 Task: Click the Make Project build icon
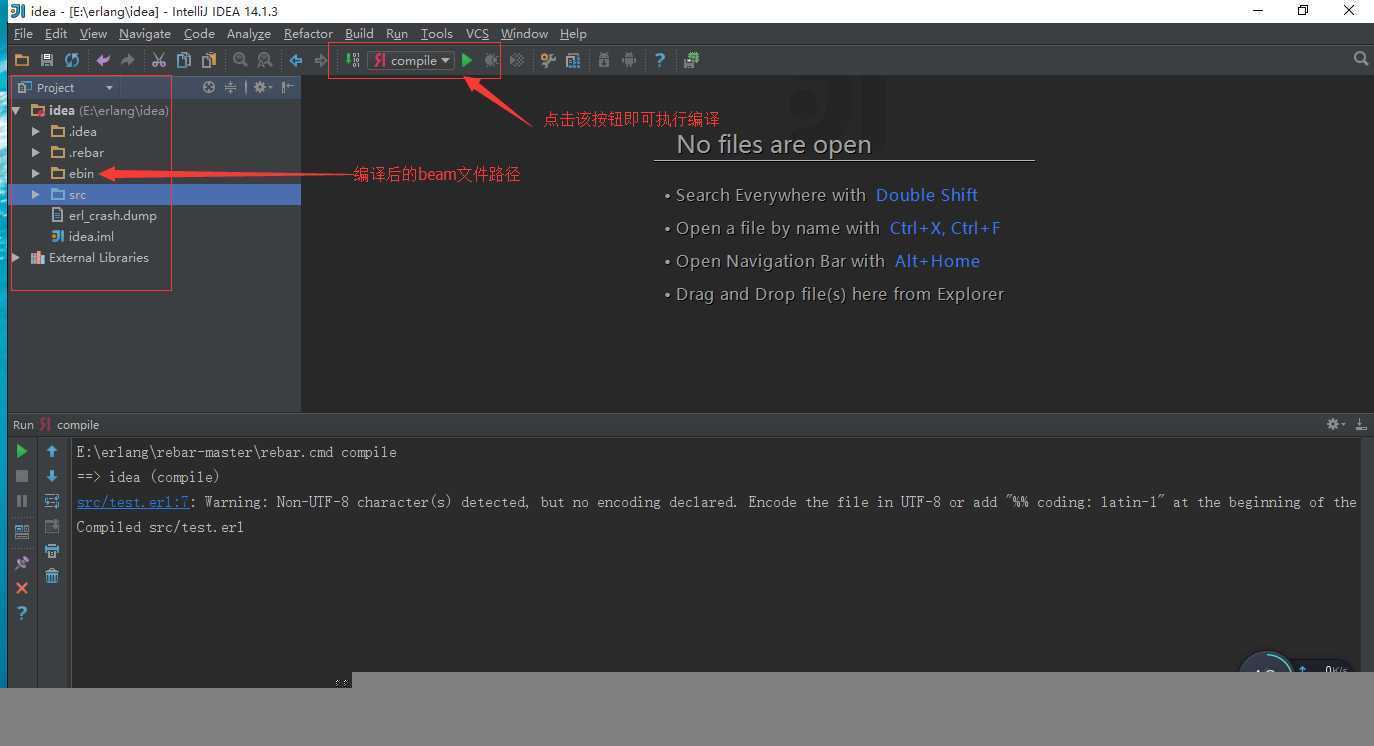click(x=353, y=60)
